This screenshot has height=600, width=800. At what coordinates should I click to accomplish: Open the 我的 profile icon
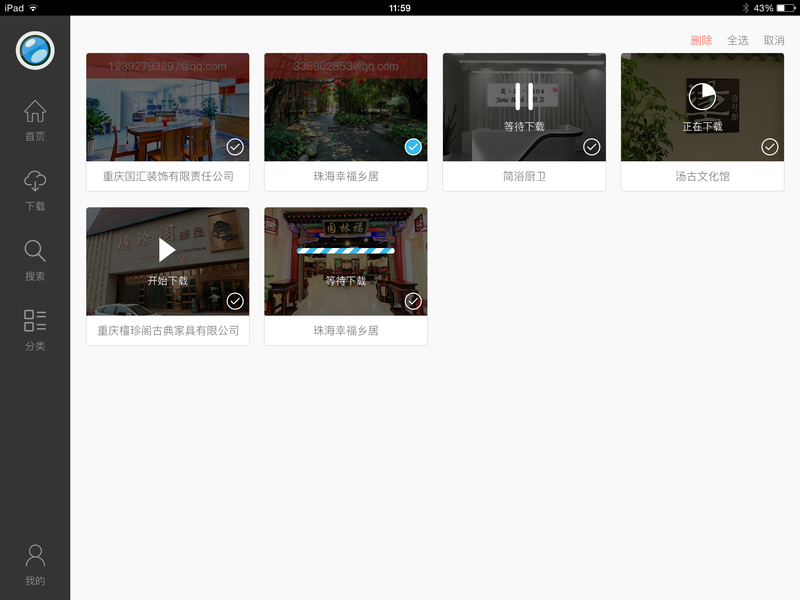point(35,555)
